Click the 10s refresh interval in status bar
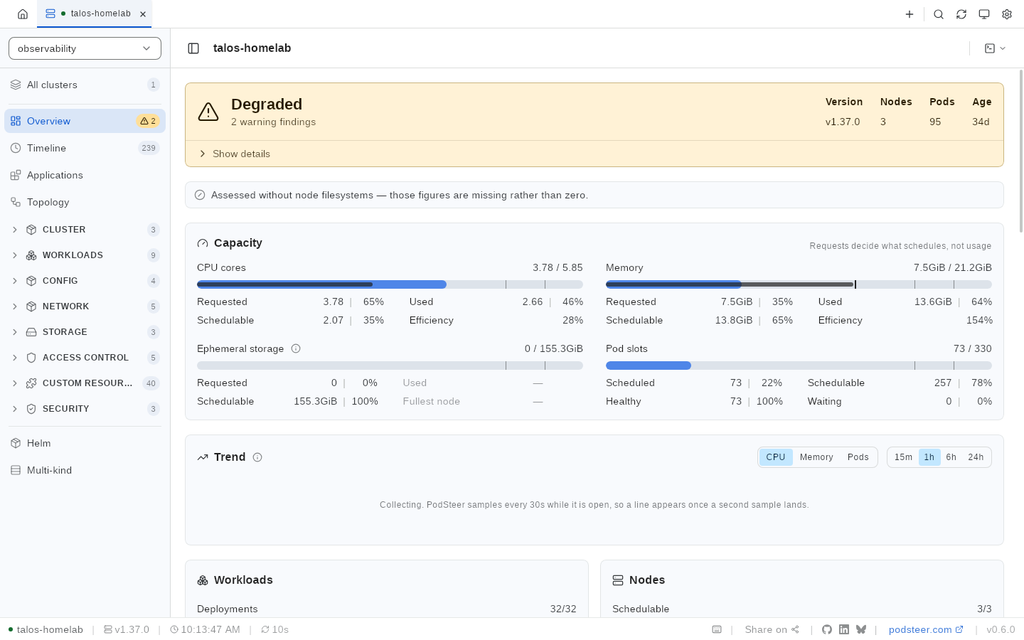 click(274, 630)
